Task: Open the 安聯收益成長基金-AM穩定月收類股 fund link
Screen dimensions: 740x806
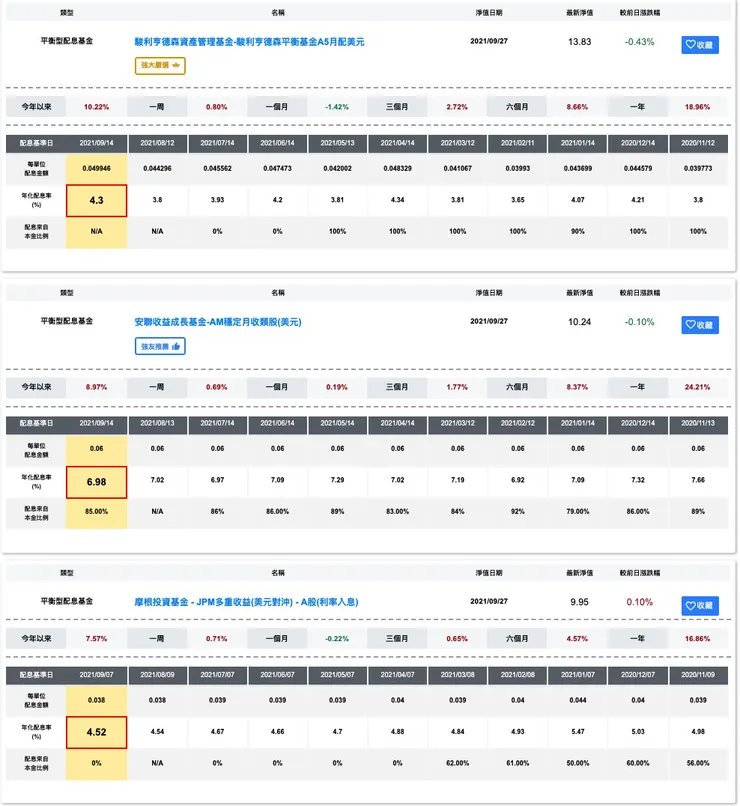Action: click(x=218, y=322)
